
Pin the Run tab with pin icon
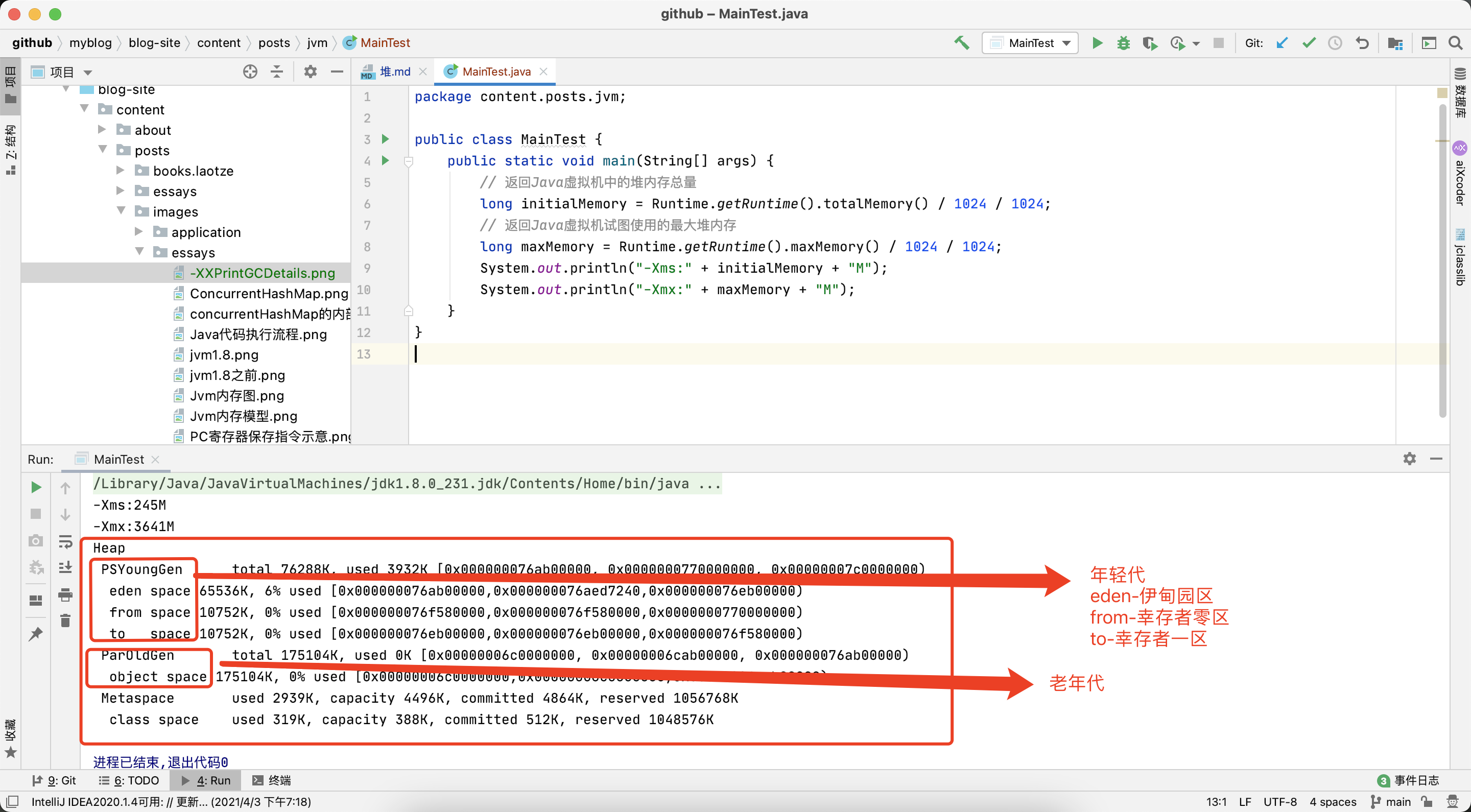click(x=35, y=634)
